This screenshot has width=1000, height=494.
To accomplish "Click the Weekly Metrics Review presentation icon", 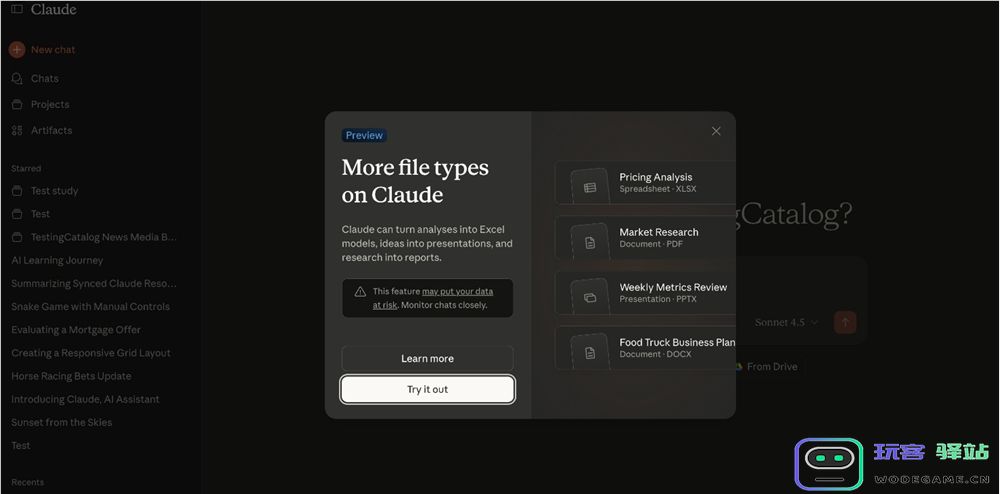I will point(590,297).
